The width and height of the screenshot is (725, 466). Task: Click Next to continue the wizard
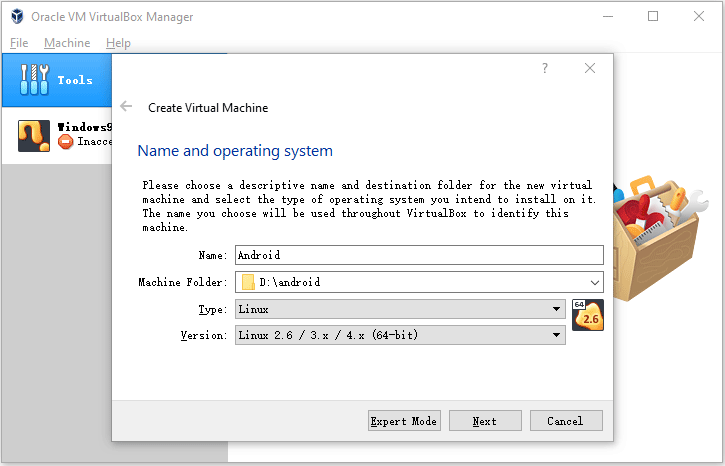[x=485, y=421]
